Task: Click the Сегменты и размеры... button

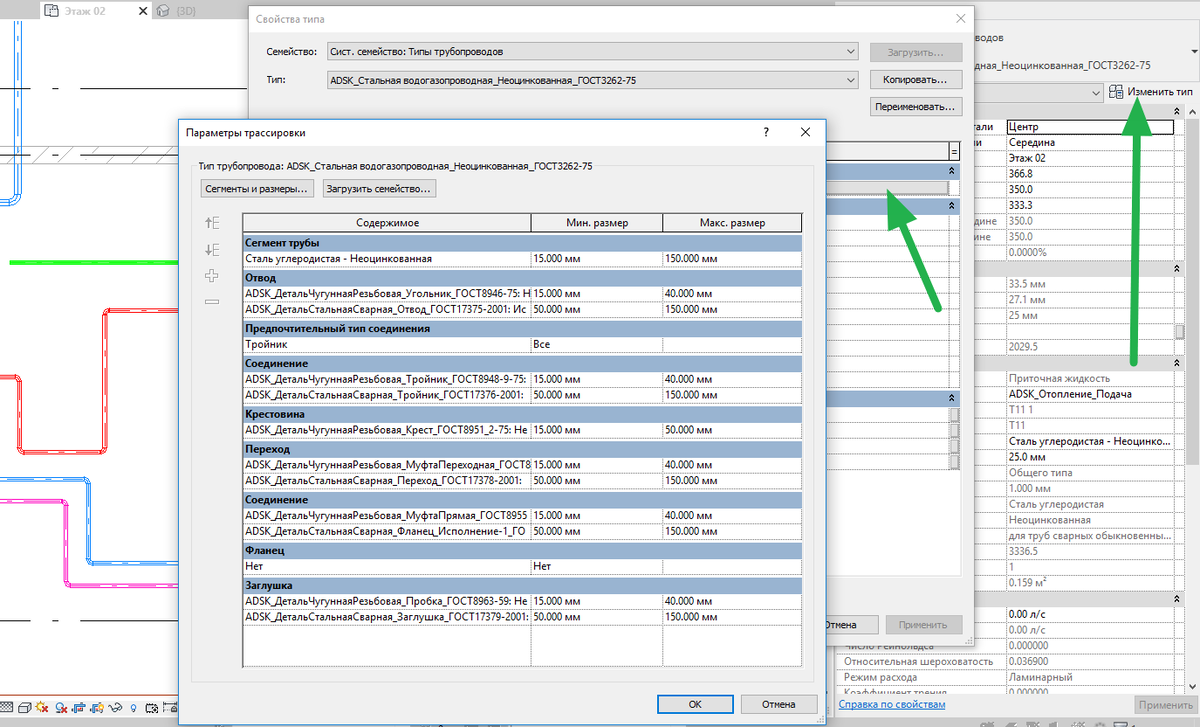Action: point(258,188)
